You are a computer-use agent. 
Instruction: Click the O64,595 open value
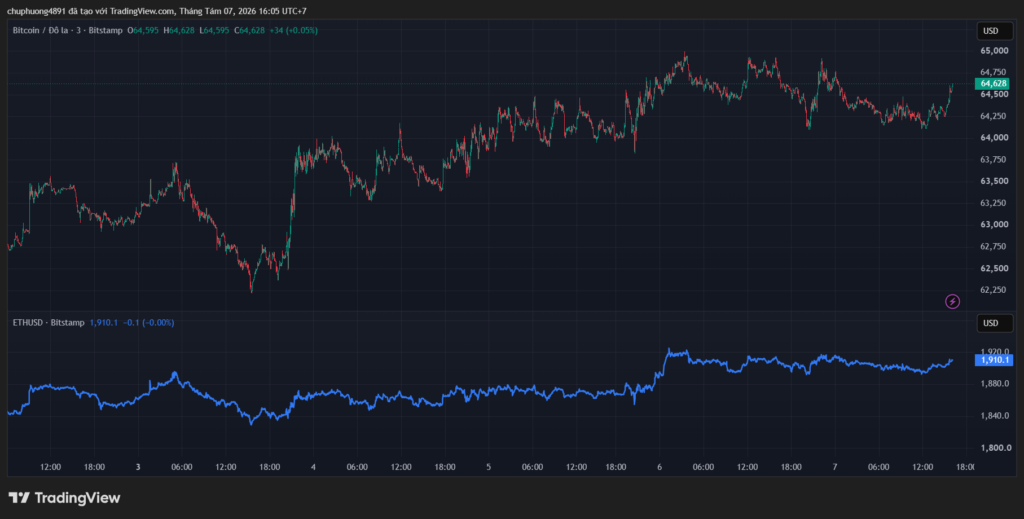(x=144, y=30)
